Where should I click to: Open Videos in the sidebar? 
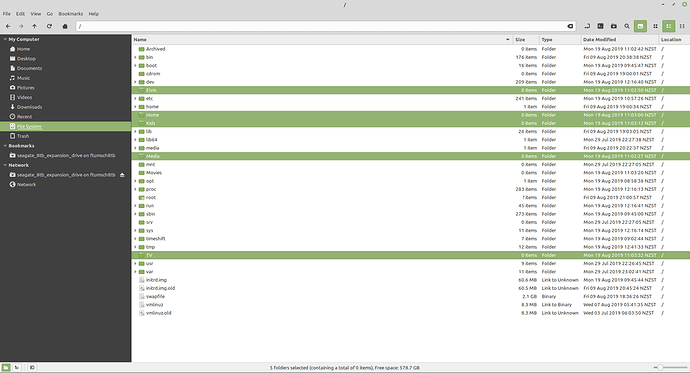[66, 97]
